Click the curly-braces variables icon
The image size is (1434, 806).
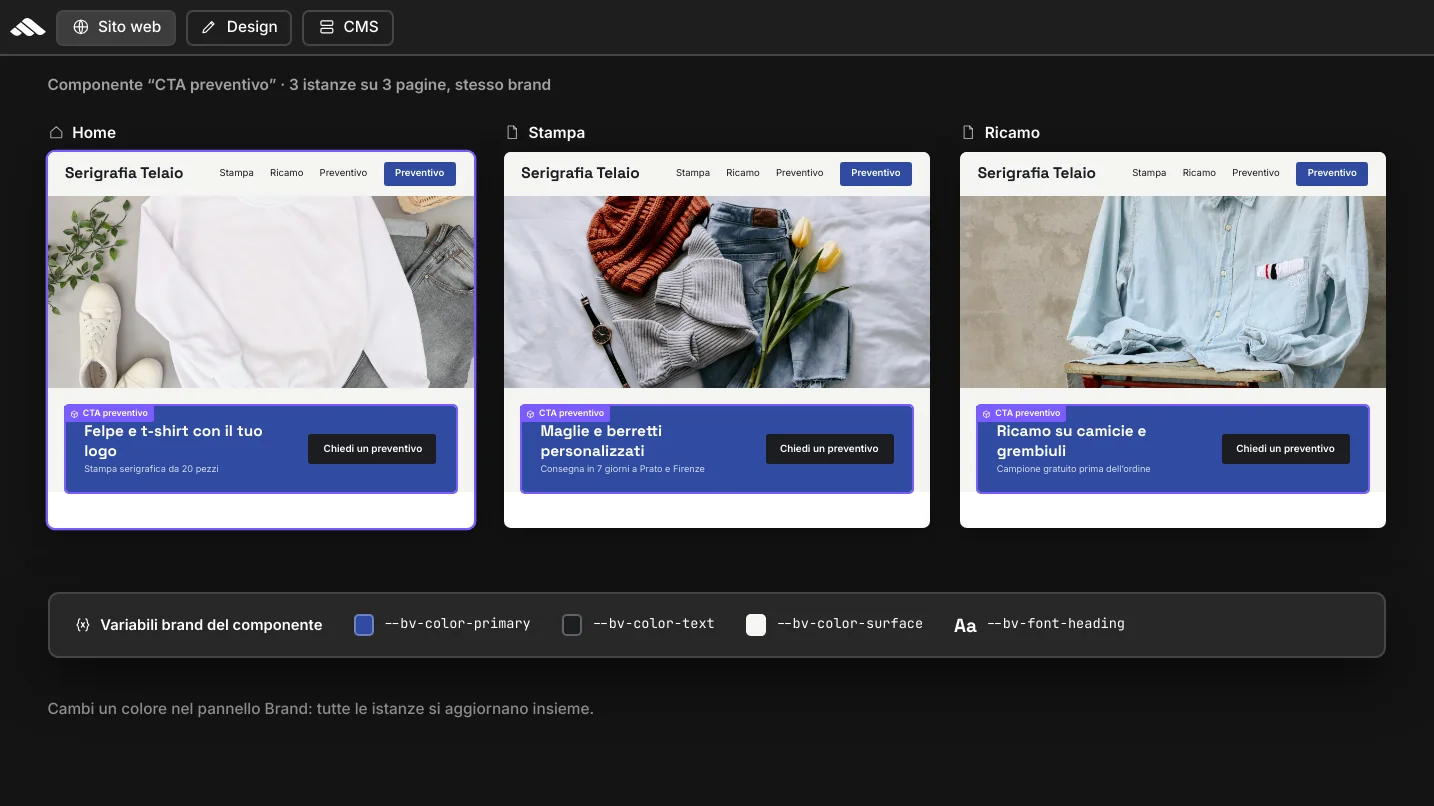pyautogui.click(x=83, y=625)
